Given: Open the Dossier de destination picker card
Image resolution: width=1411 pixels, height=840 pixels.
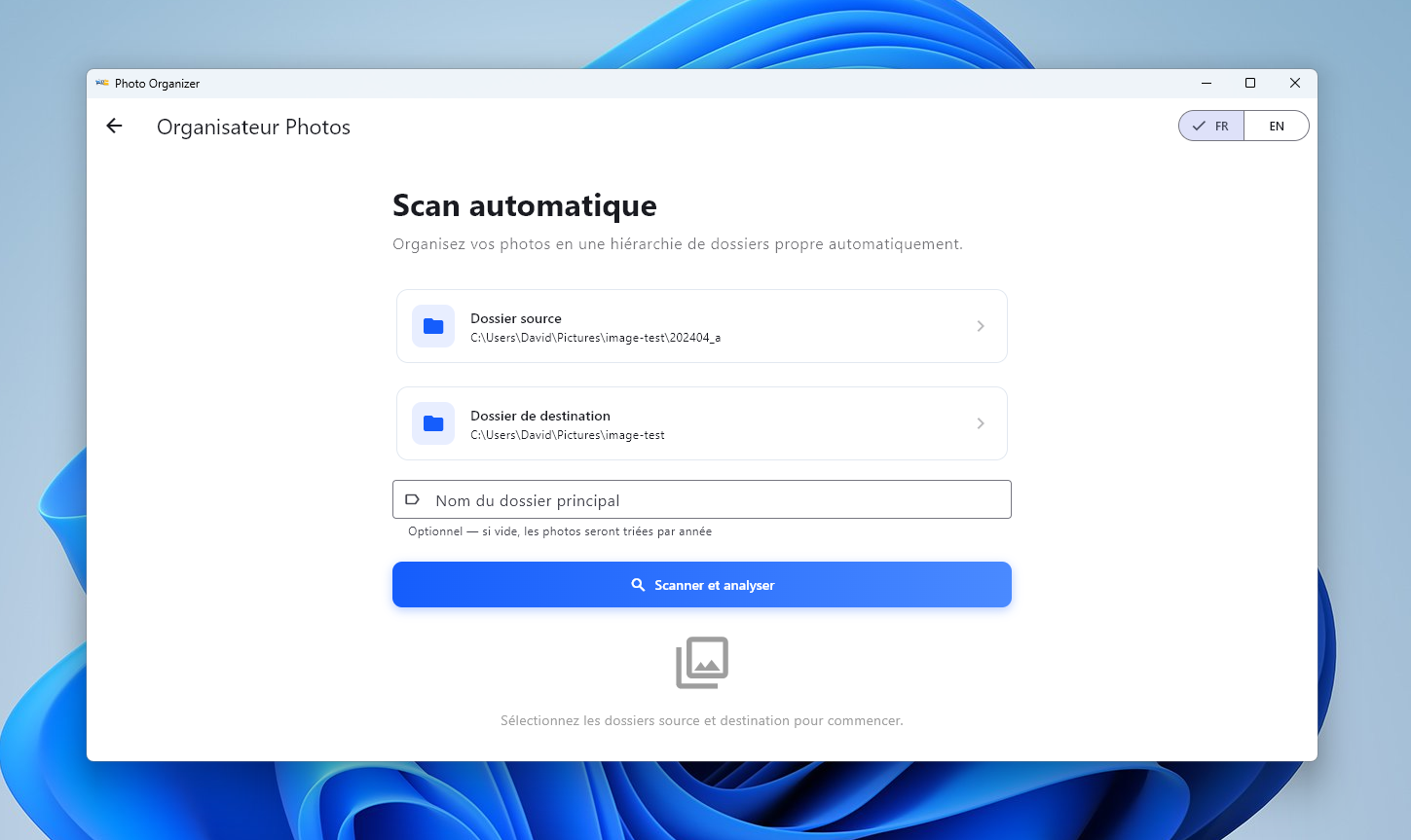Looking at the screenshot, I should pos(701,422).
